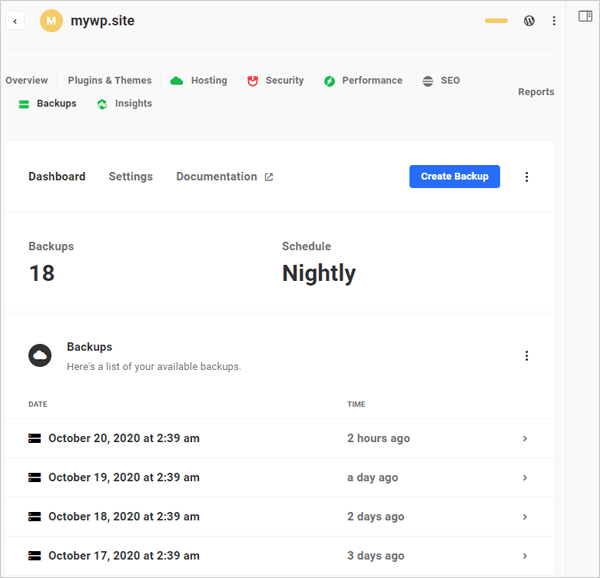Switch to the Hosting tab label
Screen dimensions: 600x578
click(209, 80)
